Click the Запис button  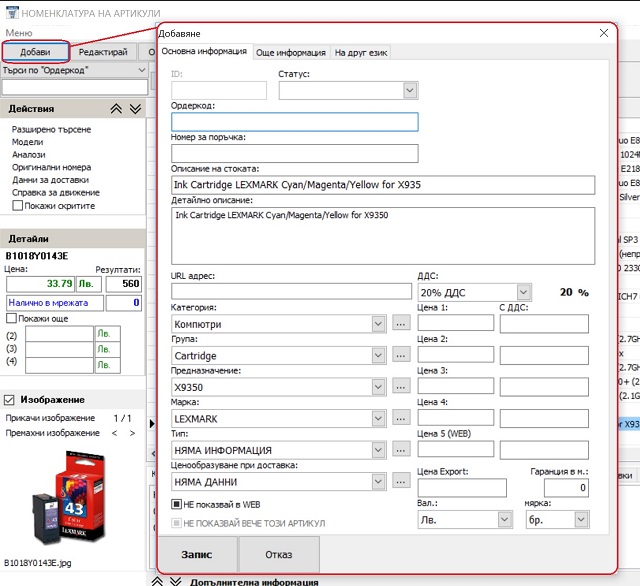(x=197, y=555)
